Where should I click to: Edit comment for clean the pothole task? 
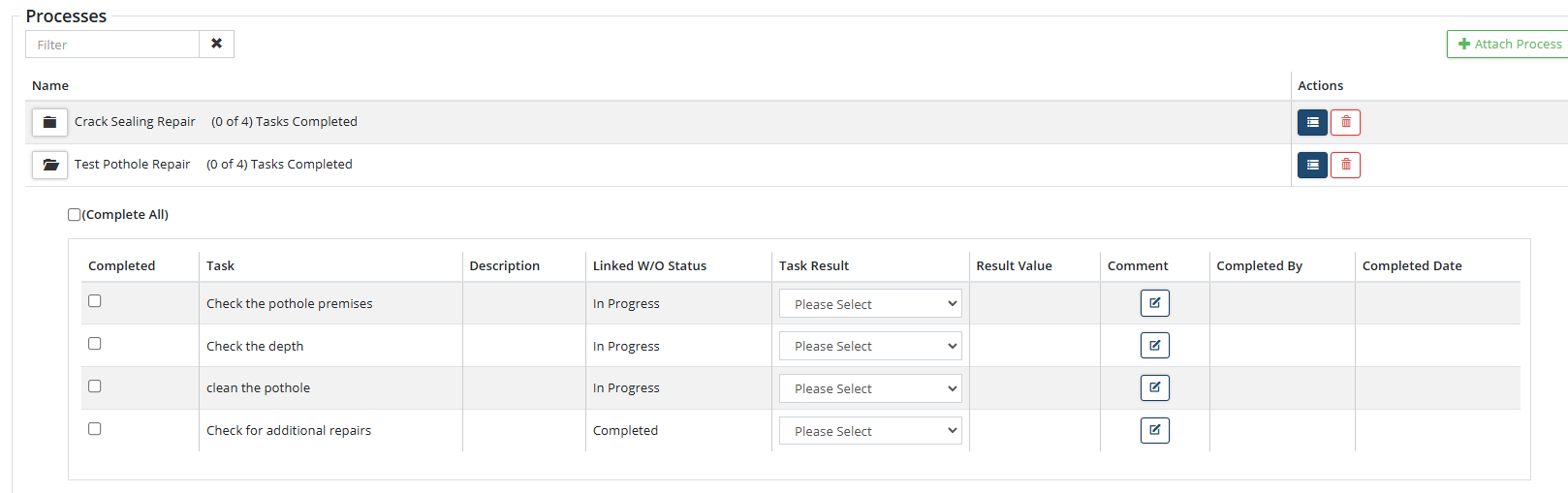click(x=1154, y=387)
